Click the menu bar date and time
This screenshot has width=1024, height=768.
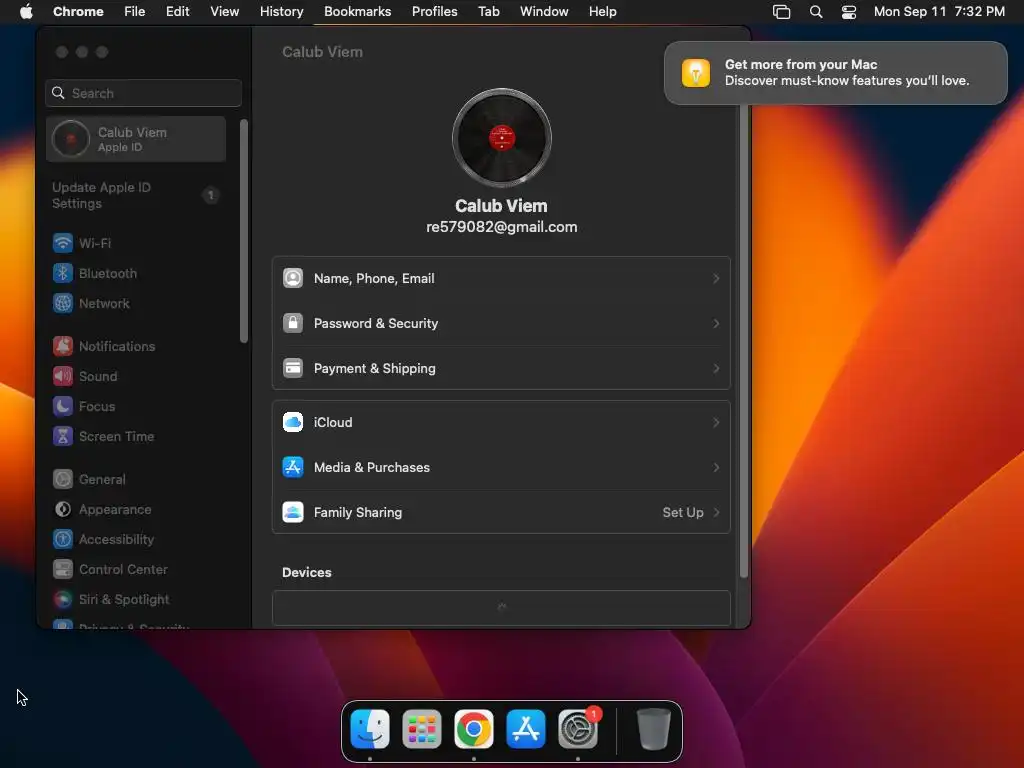tap(939, 12)
